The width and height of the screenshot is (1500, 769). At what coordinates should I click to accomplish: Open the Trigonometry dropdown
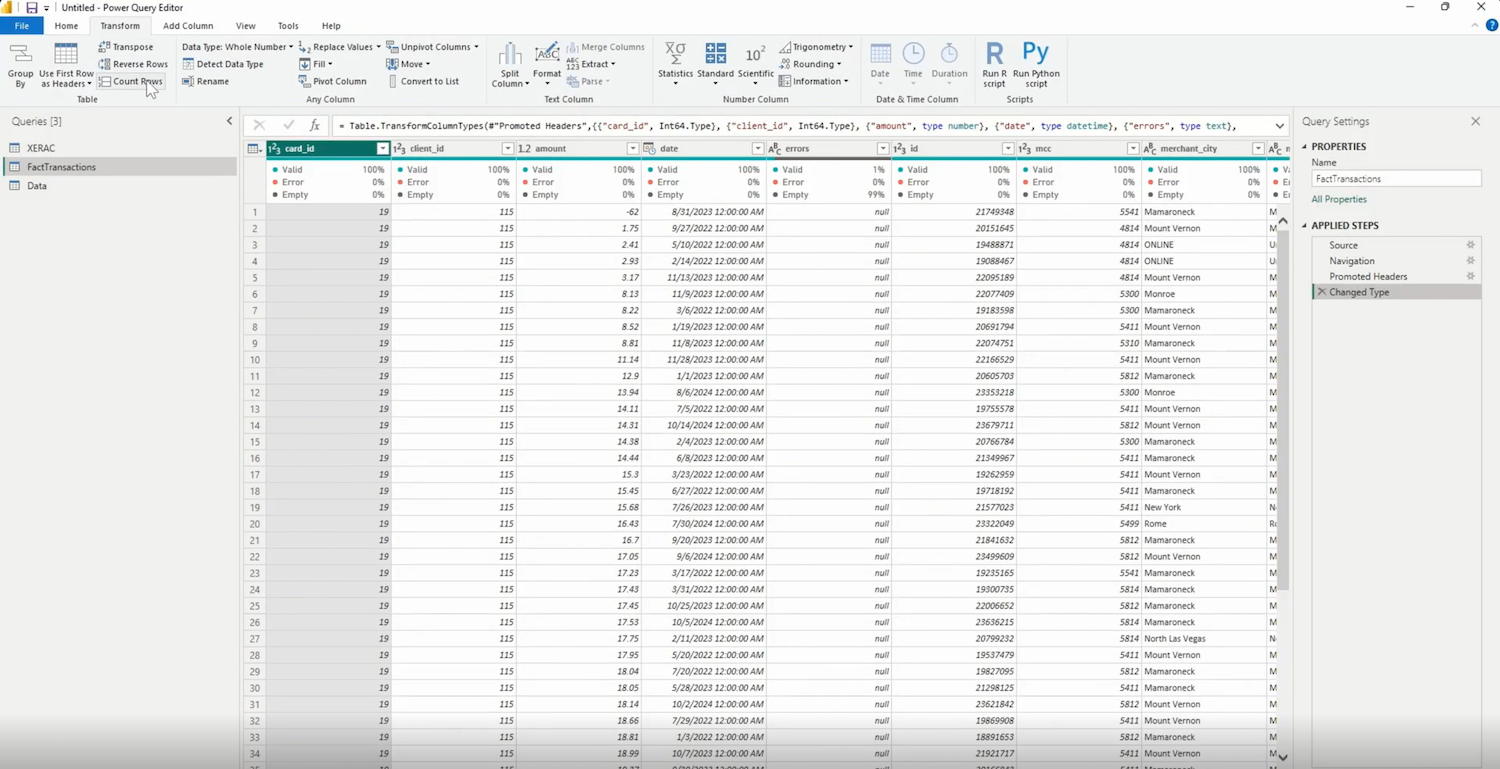pyautogui.click(x=816, y=47)
